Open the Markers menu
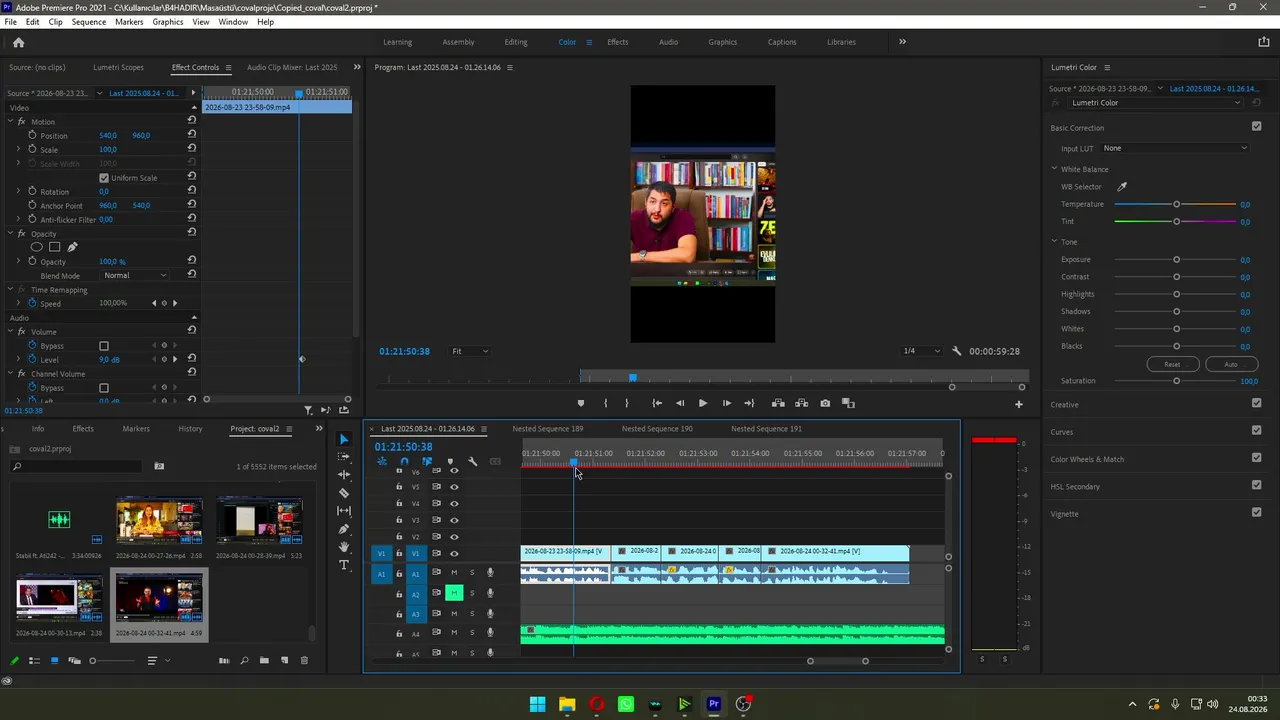Screen dimensions: 1280x720 [129, 22]
